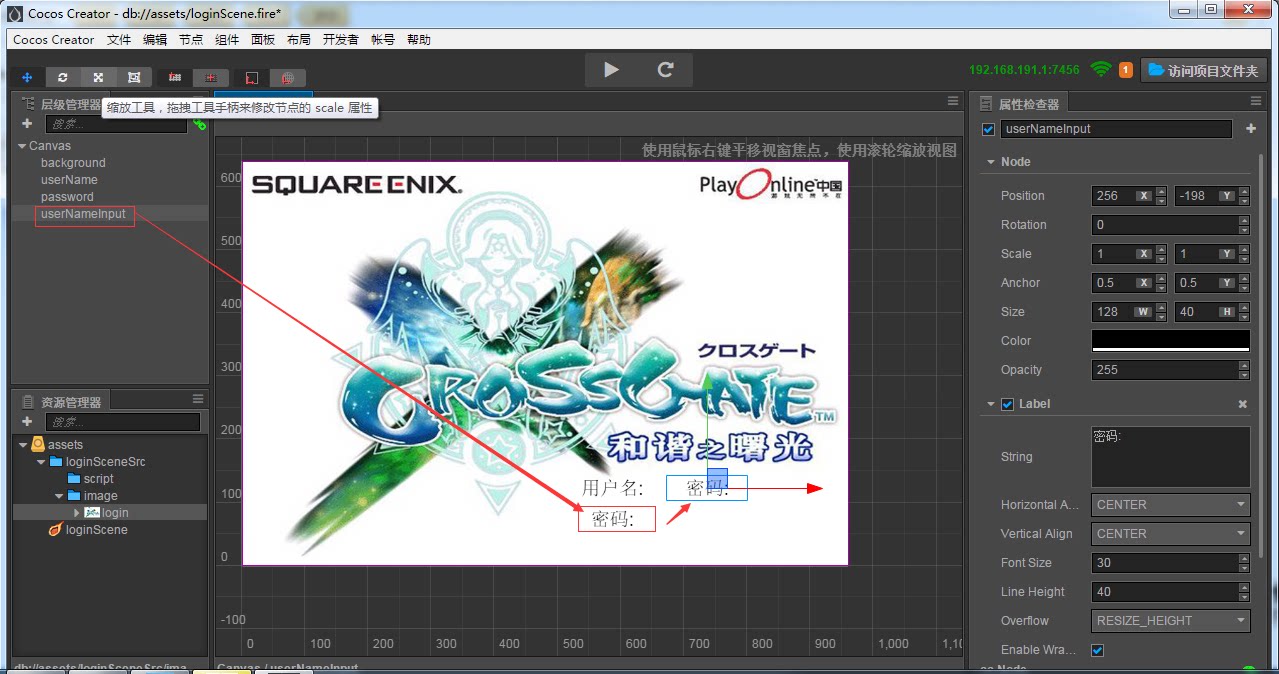This screenshot has width=1279, height=674.
Task: Disable the Label component checkbox
Action: pyautogui.click(x=1007, y=404)
